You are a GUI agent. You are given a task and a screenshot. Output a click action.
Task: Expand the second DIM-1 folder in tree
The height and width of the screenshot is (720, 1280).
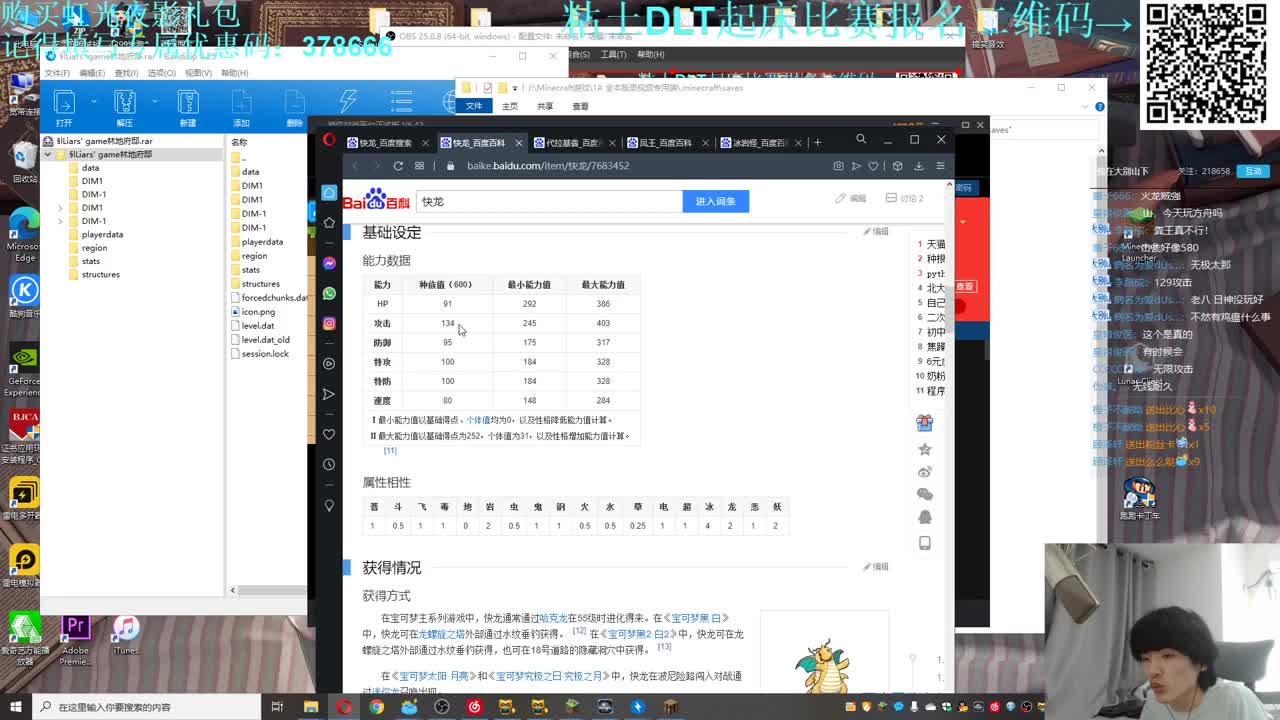tap(60, 221)
